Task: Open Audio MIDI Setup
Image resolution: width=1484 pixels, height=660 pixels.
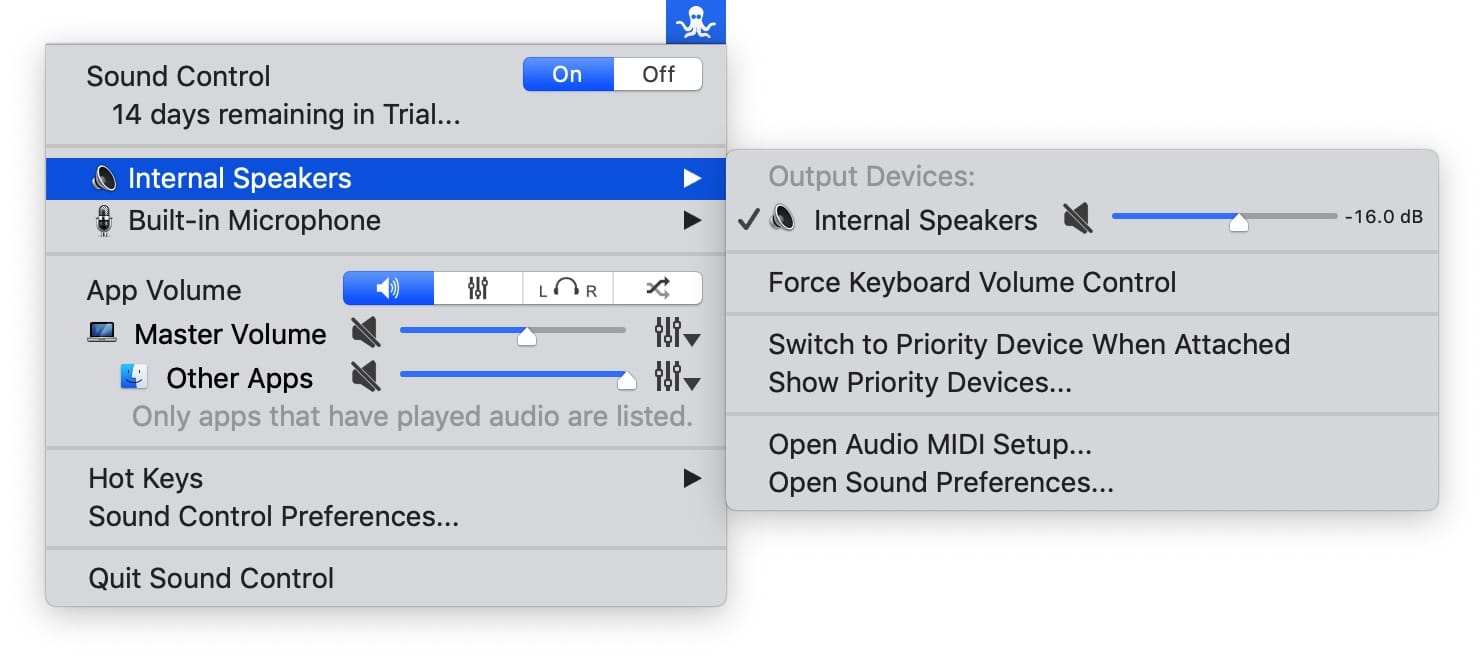Action: pyautogui.click(x=929, y=444)
